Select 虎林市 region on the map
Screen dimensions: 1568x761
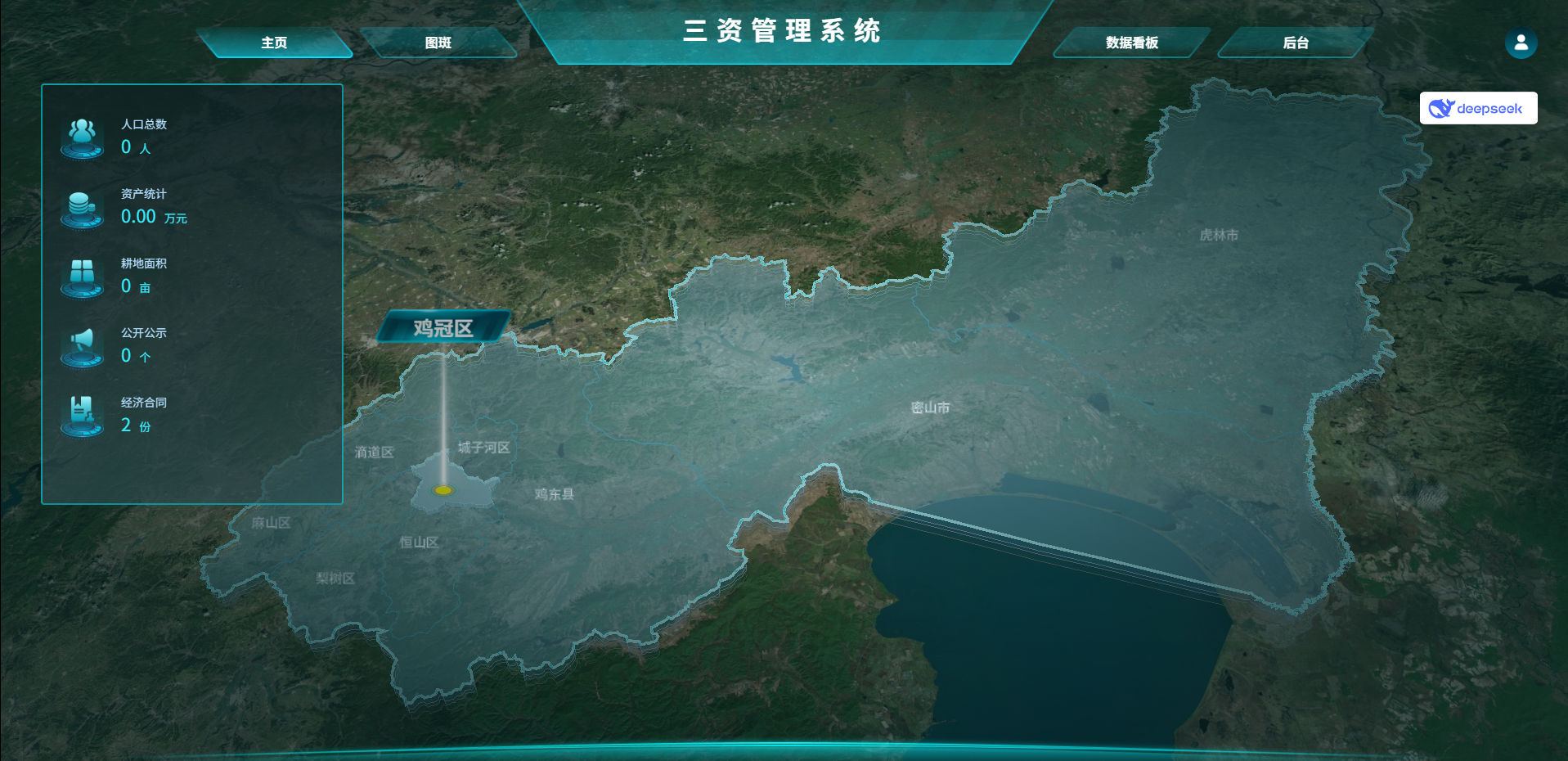click(x=1219, y=235)
